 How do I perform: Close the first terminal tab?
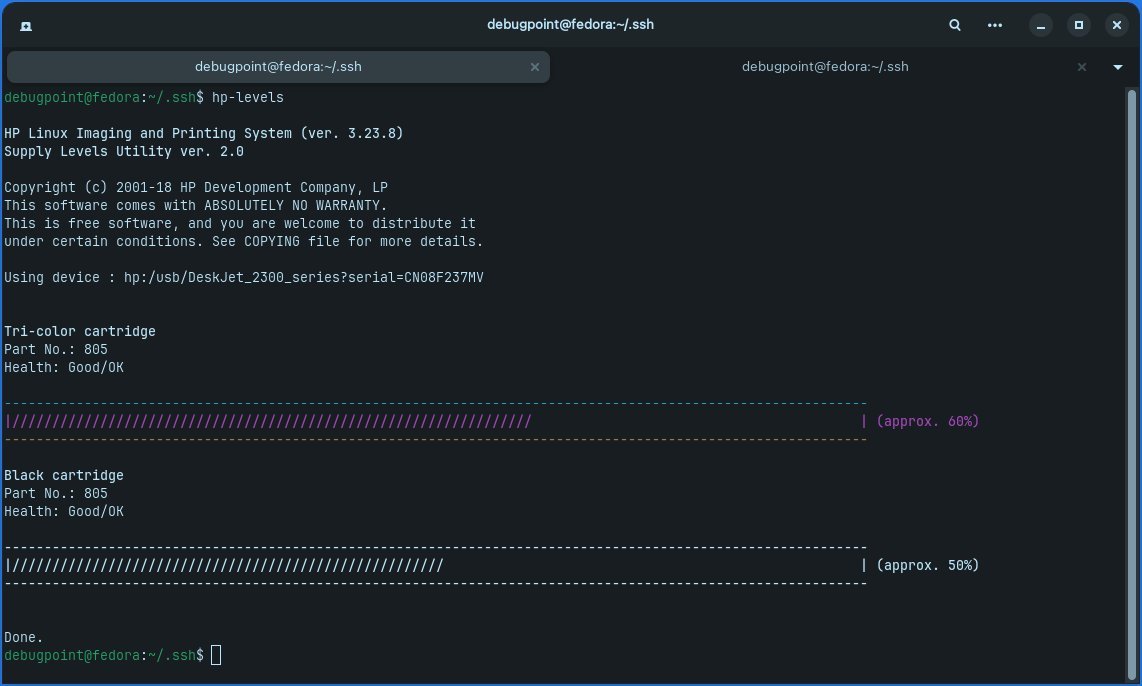(x=535, y=67)
